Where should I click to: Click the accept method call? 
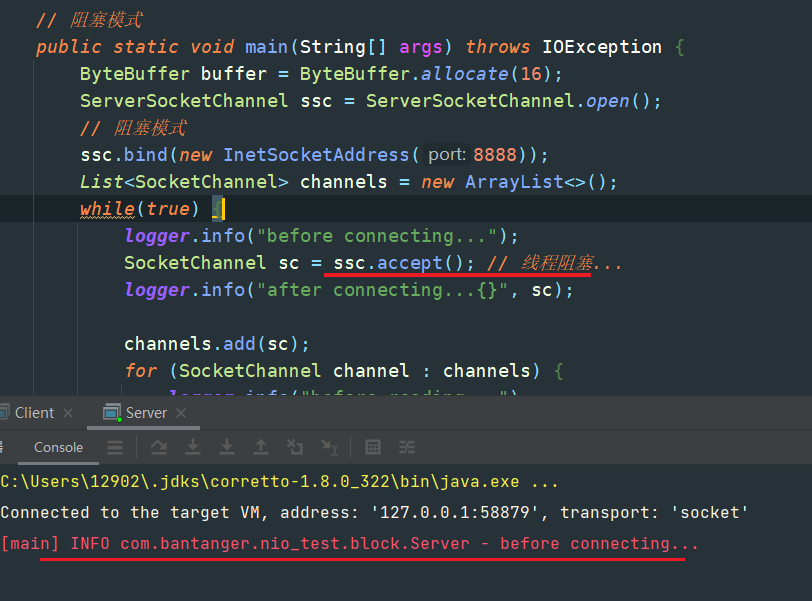(409, 263)
